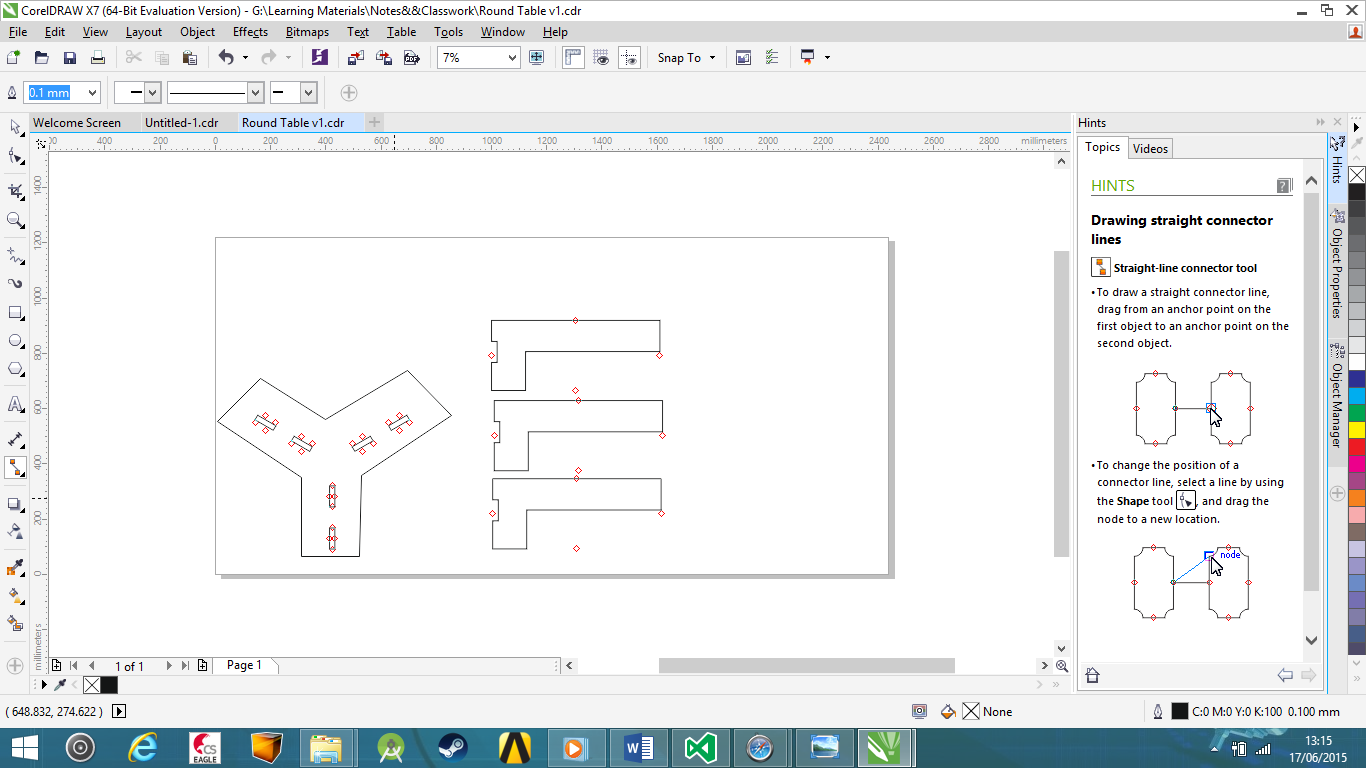This screenshot has height=768, width=1366.
Task: Publish to PDF from the toolbar
Action: [x=412, y=58]
